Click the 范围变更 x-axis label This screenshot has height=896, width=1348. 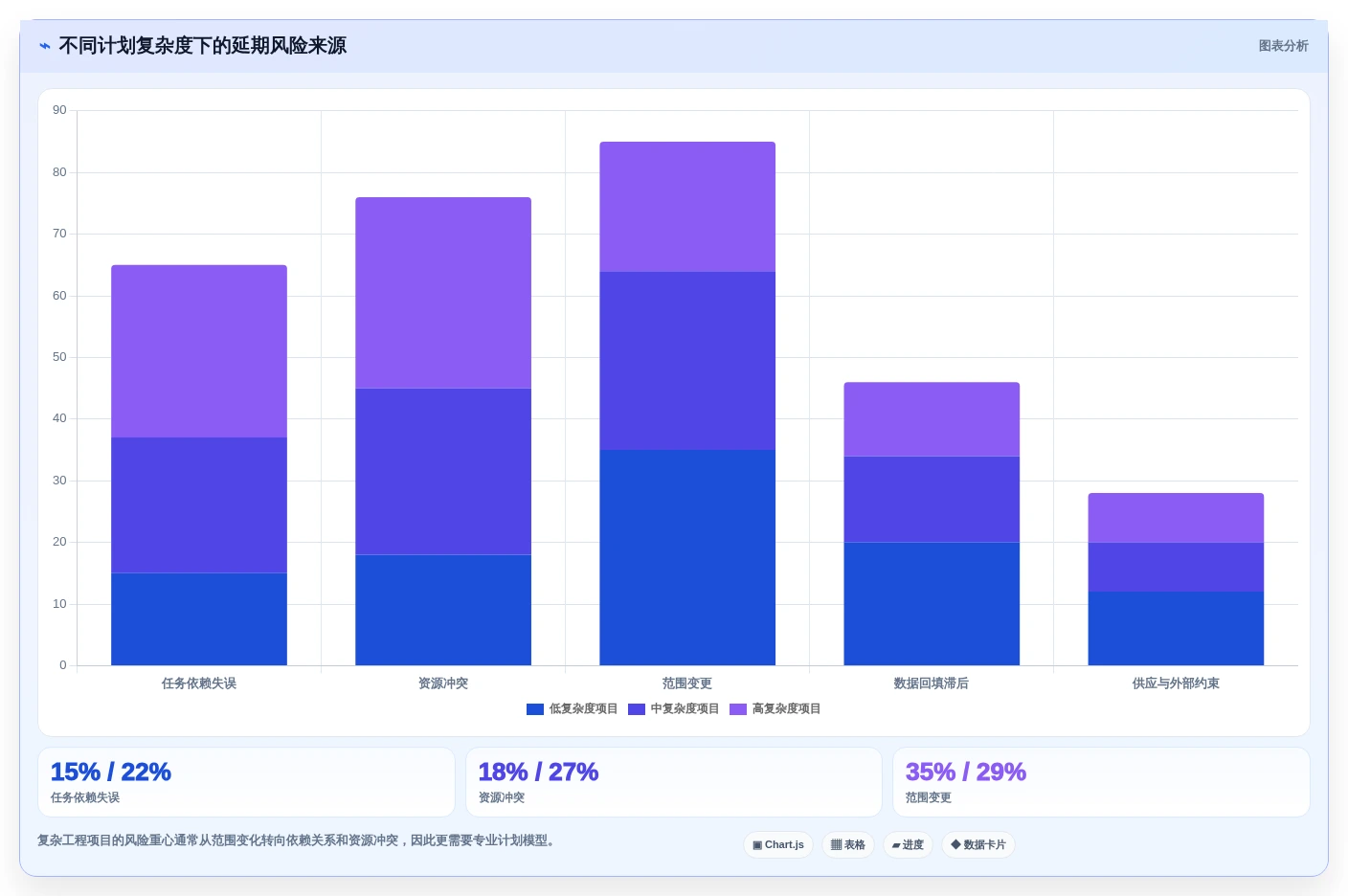click(687, 683)
